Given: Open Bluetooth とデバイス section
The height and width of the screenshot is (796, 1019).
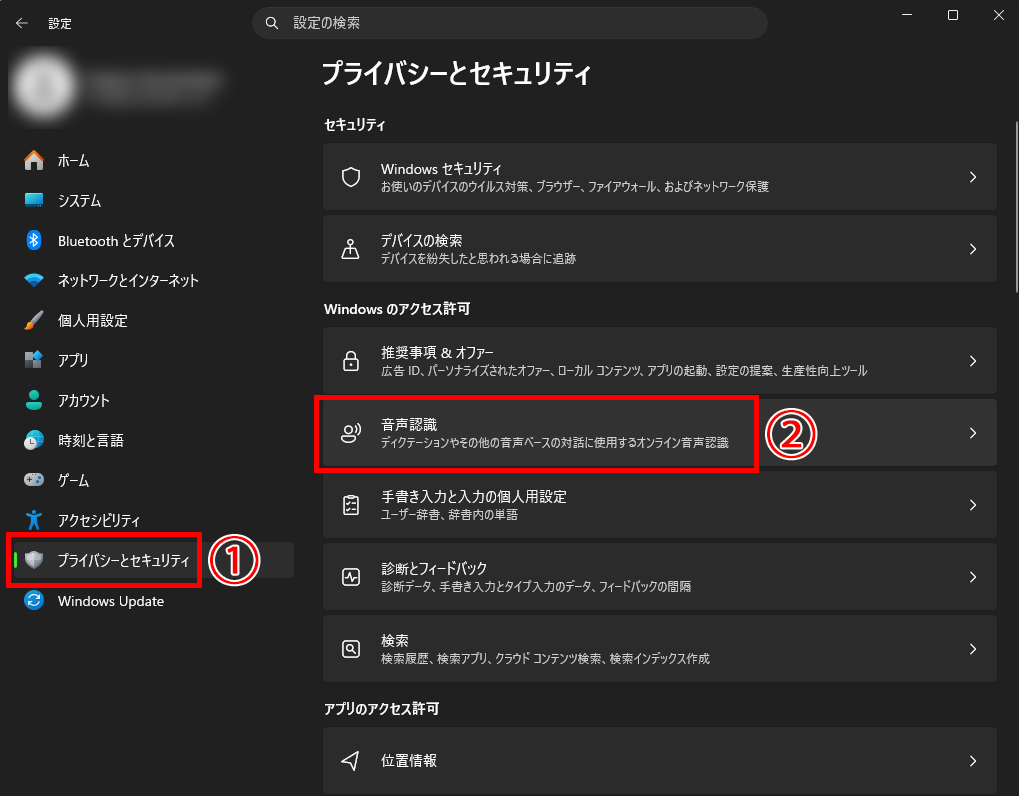Looking at the screenshot, I should [151, 240].
